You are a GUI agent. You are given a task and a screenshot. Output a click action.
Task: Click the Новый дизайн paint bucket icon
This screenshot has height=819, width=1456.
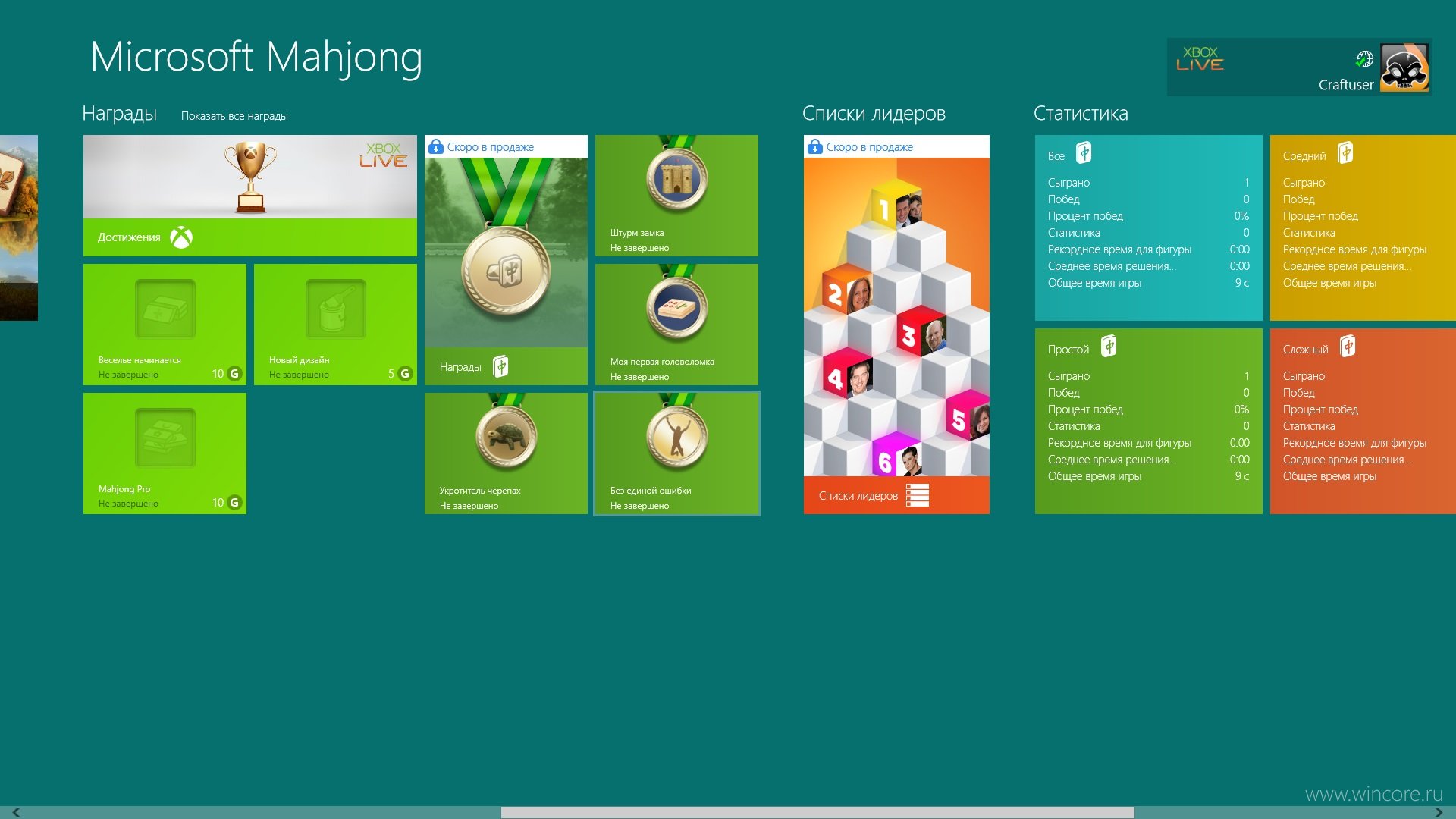335,308
